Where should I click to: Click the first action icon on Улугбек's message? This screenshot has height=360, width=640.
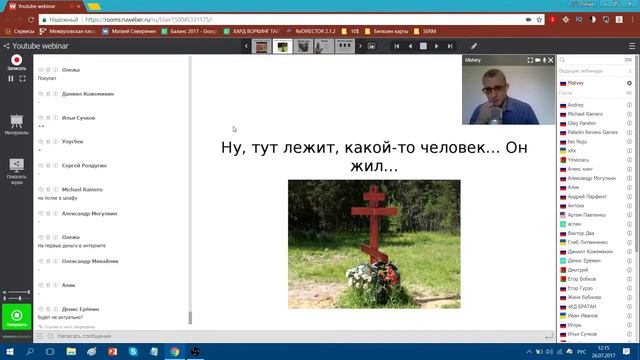pos(40,142)
